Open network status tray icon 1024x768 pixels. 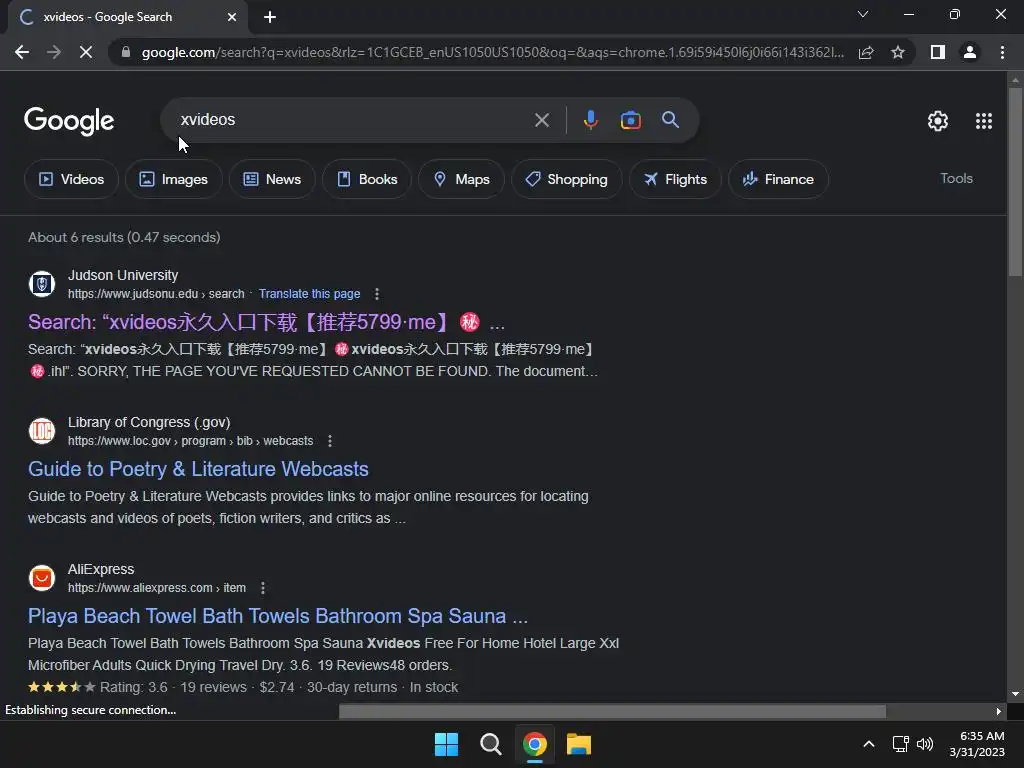(901, 744)
